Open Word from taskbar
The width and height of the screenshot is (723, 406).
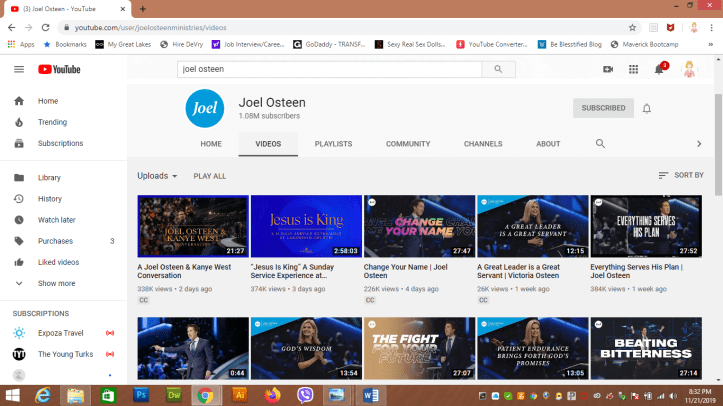click(371, 395)
